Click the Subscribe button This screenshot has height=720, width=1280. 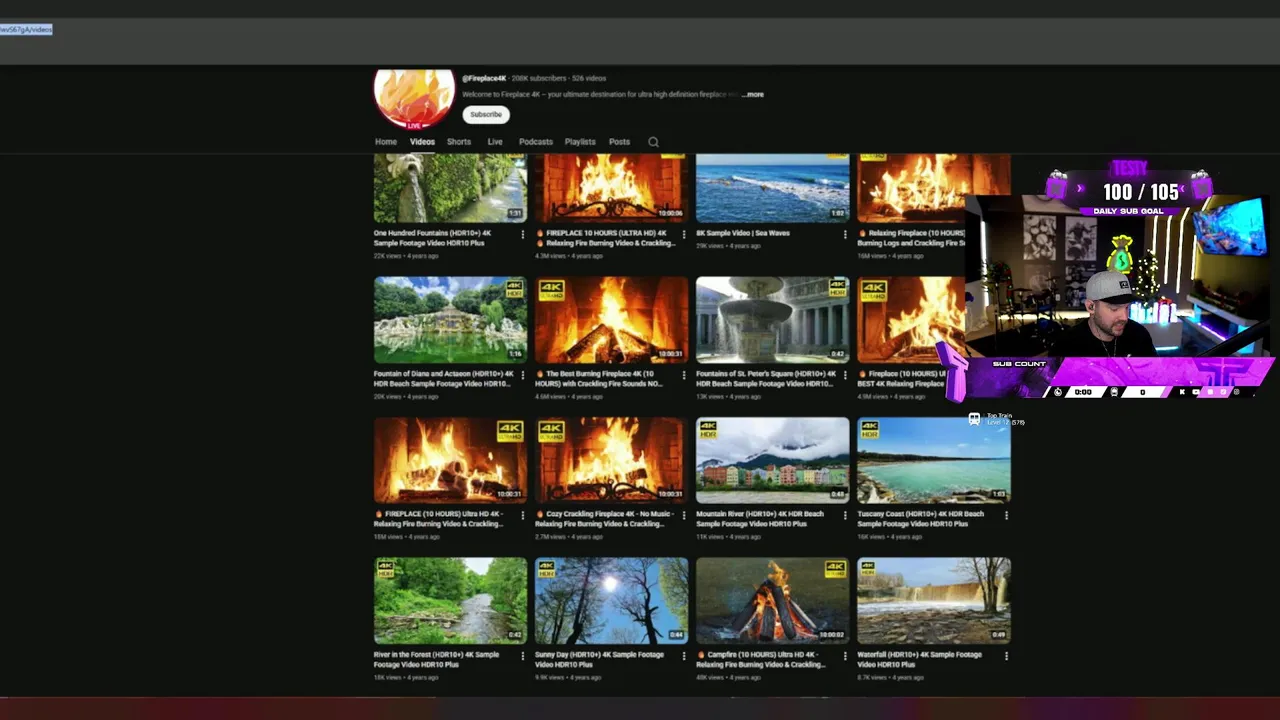(x=486, y=114)
